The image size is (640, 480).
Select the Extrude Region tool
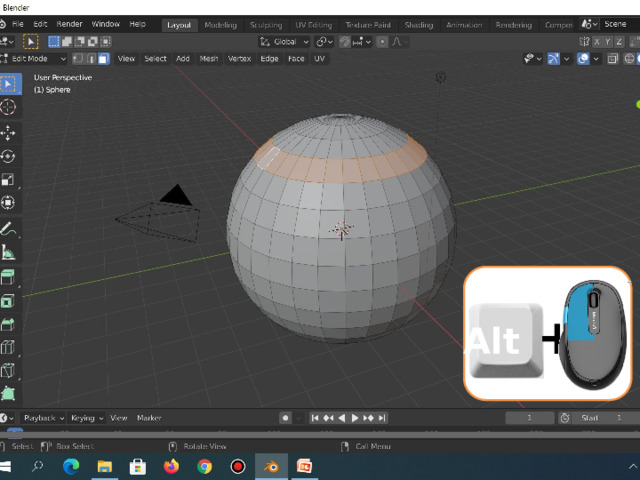(x=8, y=278)
